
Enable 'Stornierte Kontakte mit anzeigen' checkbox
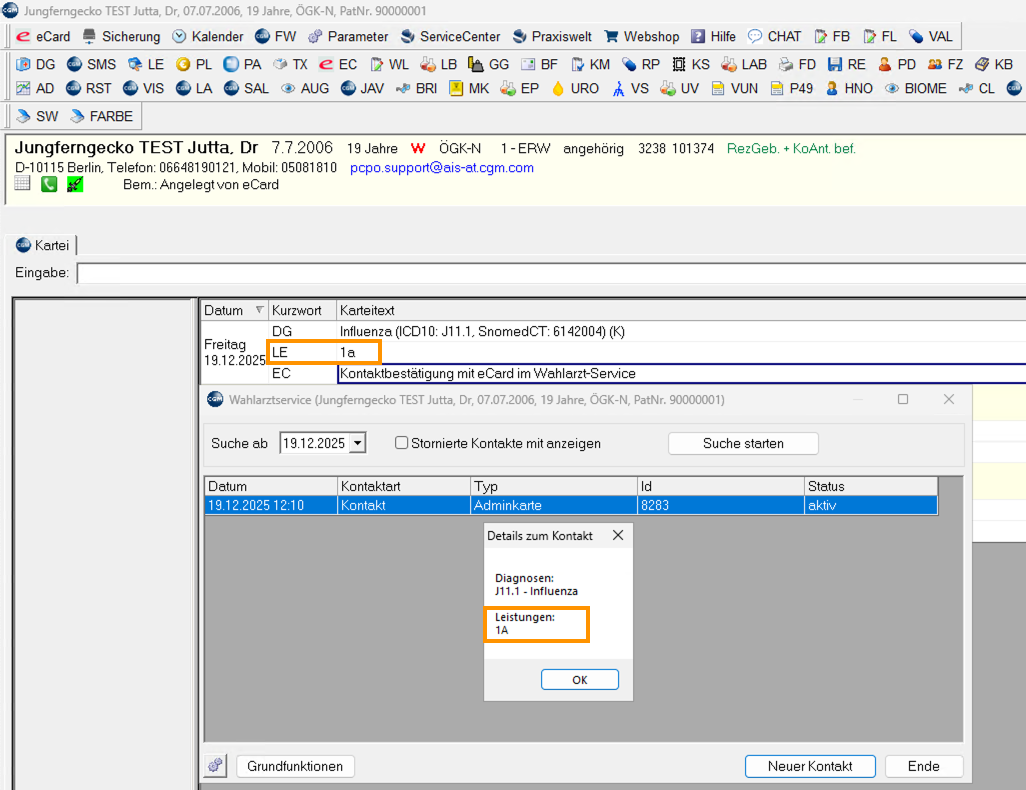tap(402, 443)
